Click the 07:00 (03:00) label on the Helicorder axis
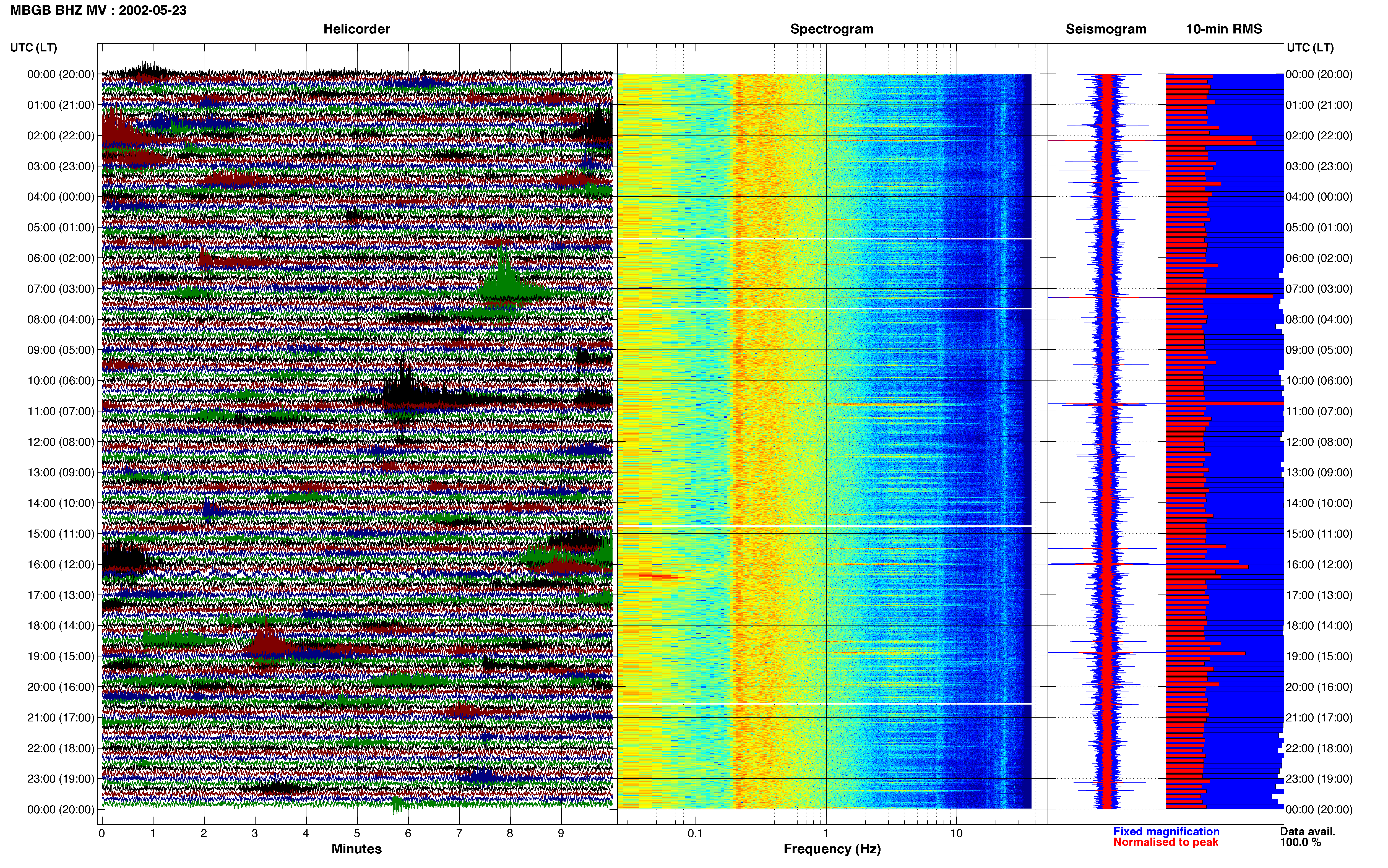1388x868 pixels. click(x=61, y=289)
